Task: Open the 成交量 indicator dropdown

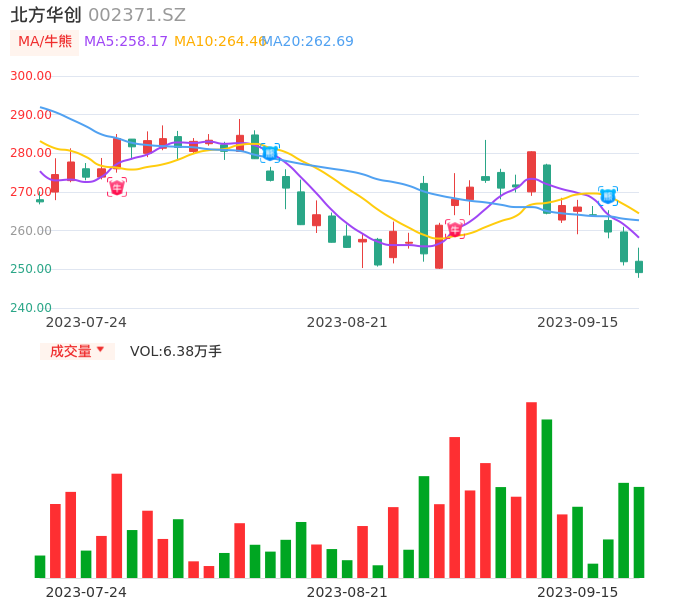Action: tap(77, 351)
